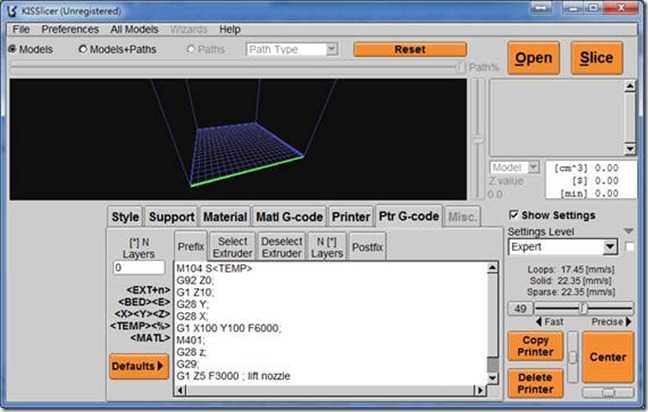Click the KISSlicer app icon in title bar
648x412 pixels.
pos(12,10)
